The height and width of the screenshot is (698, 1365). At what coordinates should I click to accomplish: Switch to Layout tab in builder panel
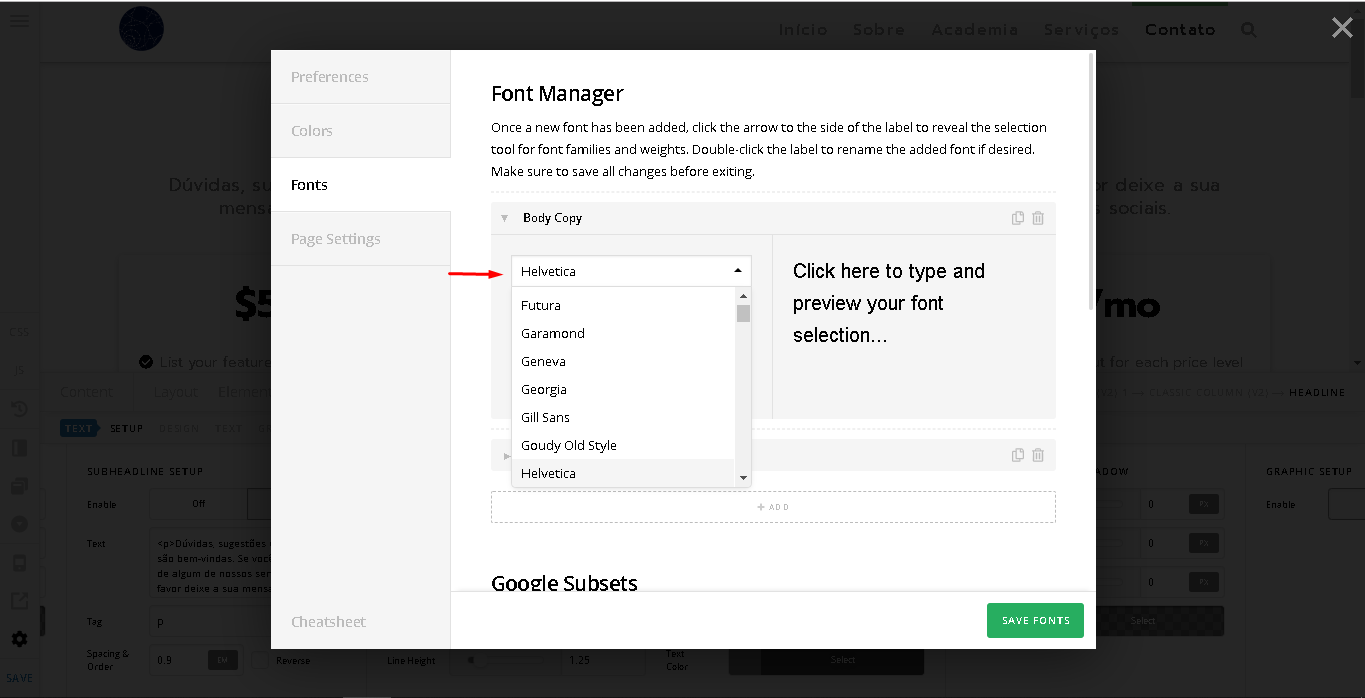176,392
